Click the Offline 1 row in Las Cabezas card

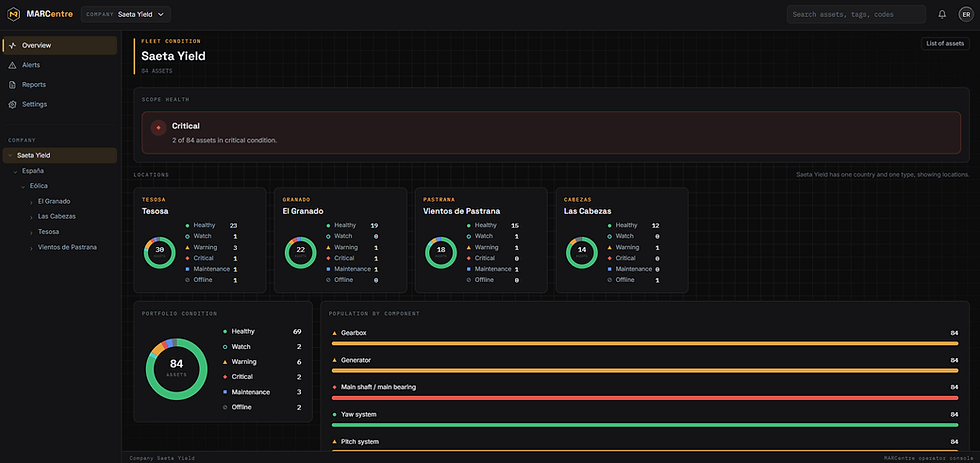(x=634, y=280)
